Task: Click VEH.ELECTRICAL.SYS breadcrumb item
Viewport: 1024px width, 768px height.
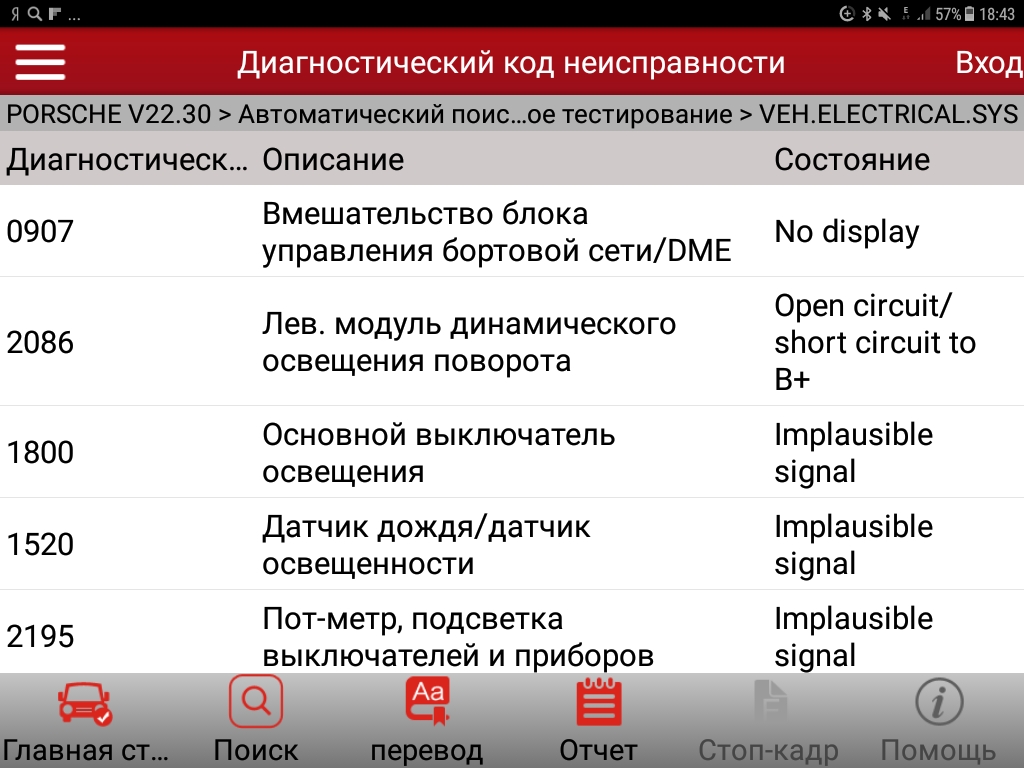Action: [888, 114]
